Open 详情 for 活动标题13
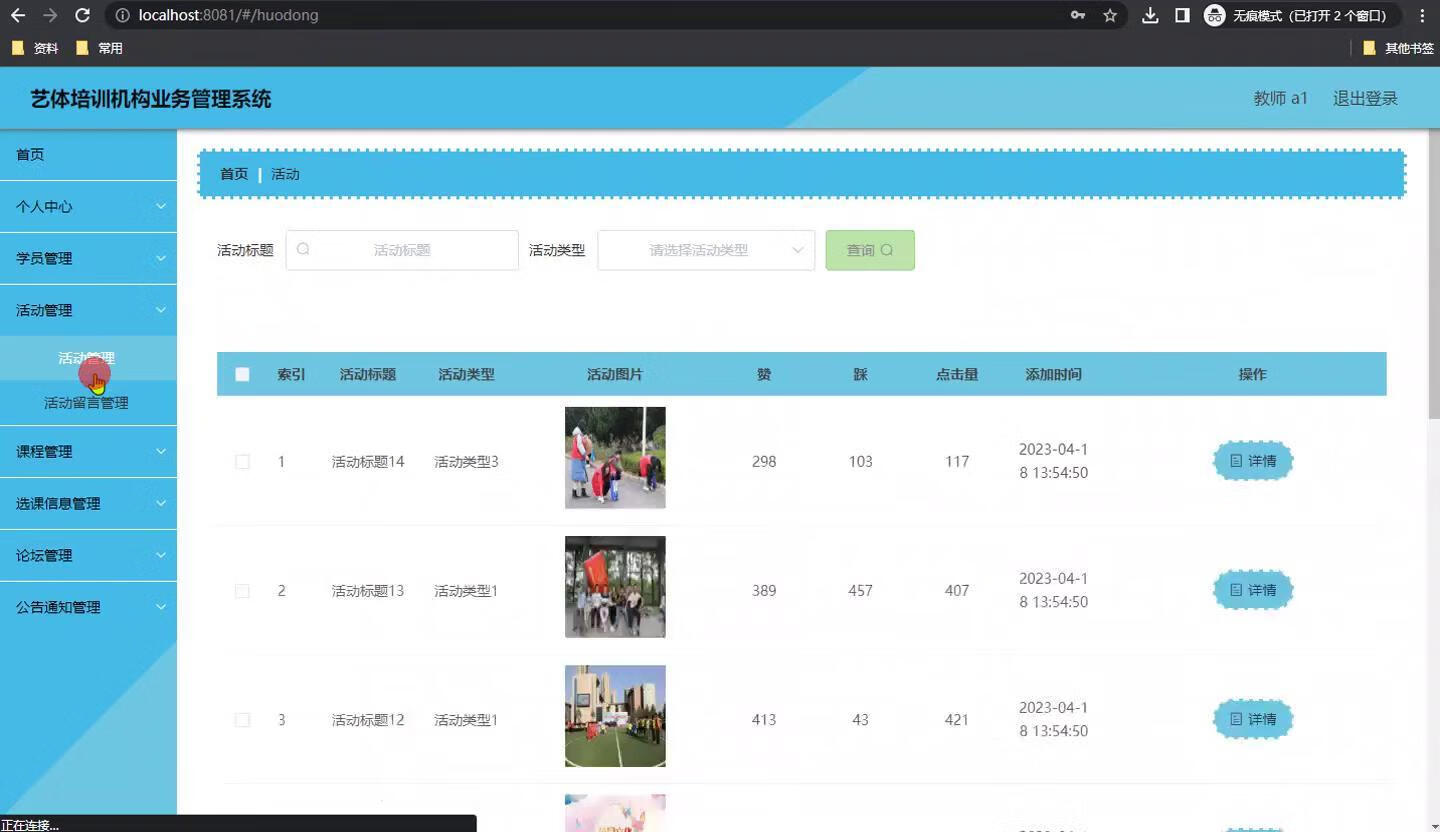This screenshot has height=832, width=1440. [x=1253, y=590]
